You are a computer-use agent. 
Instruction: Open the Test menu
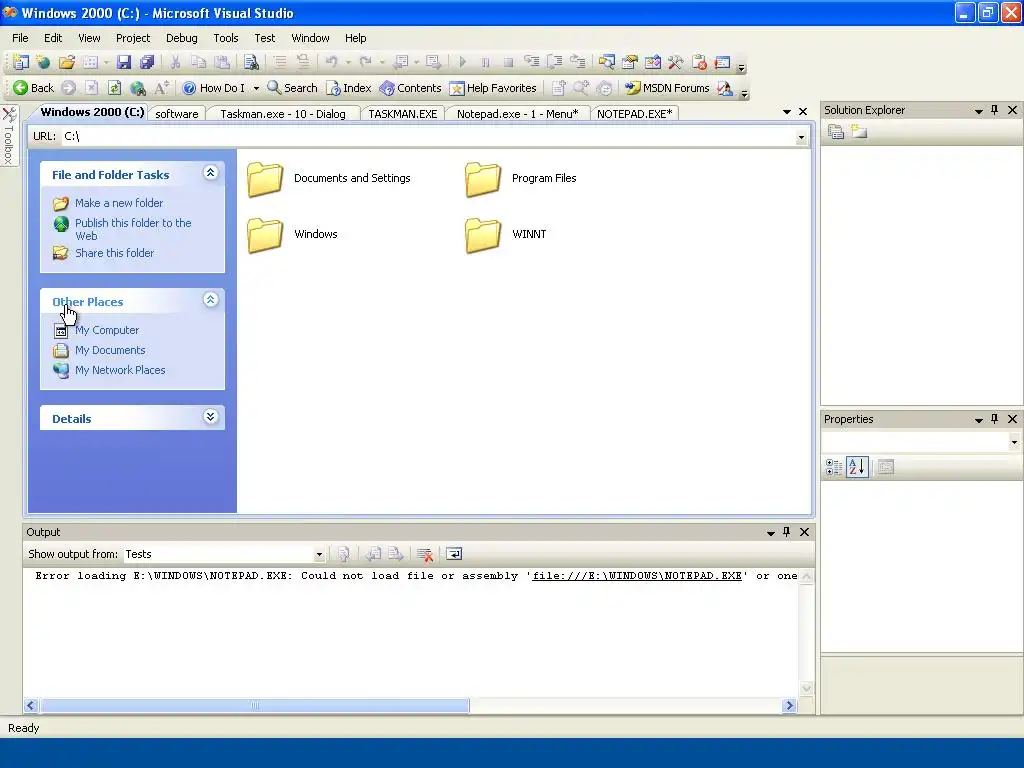[264, 38]
